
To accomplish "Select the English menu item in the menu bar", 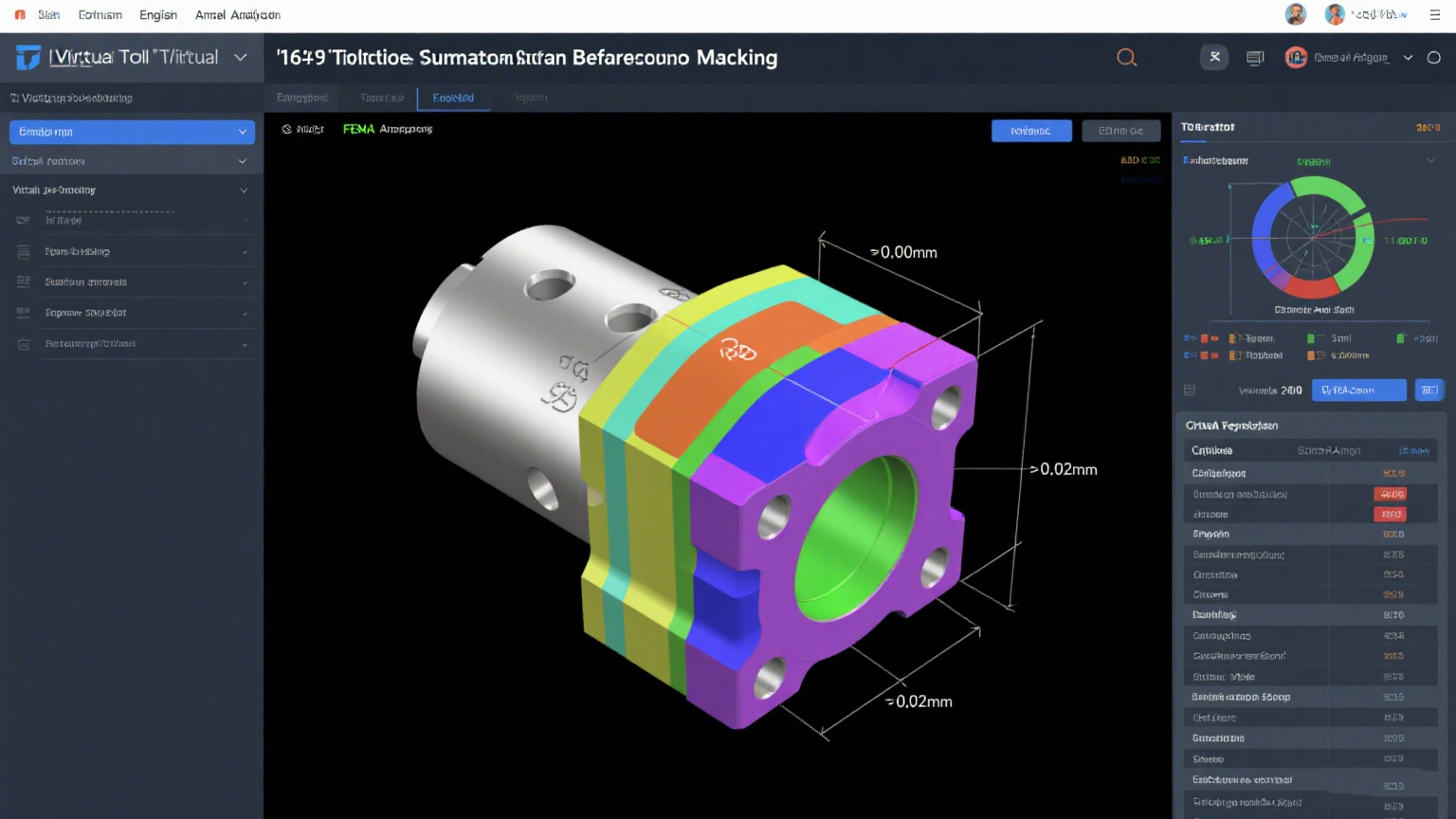I will (x=157, y=14).
